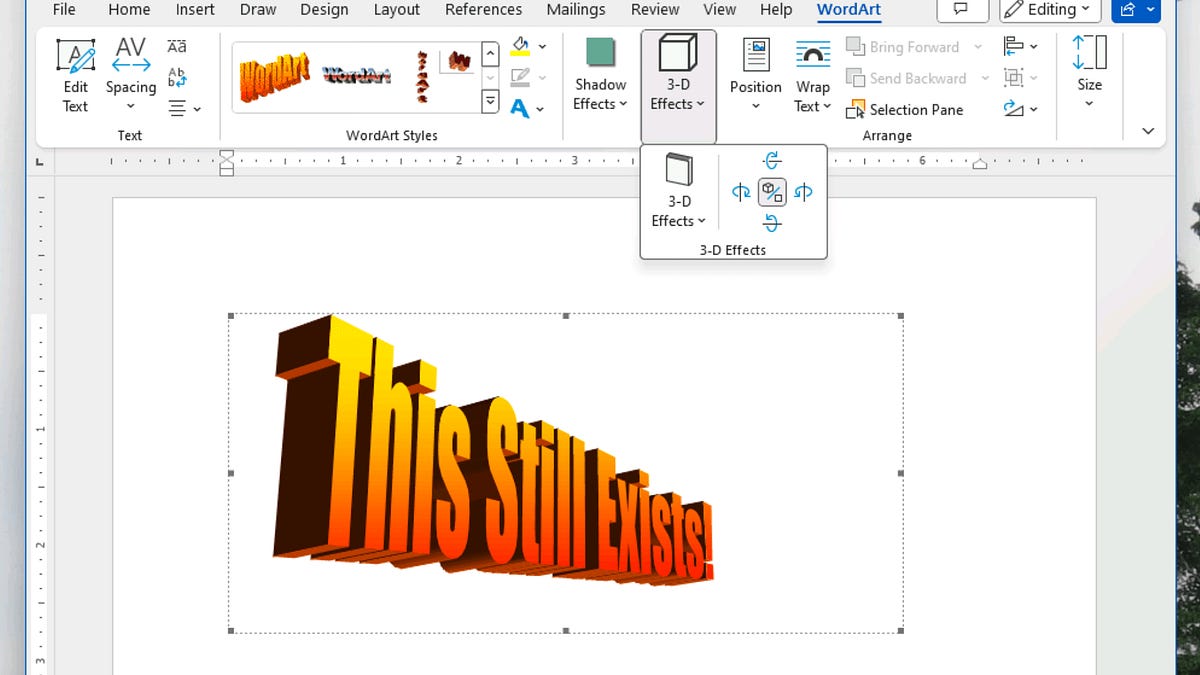Screen dimensions: 1200x675
Task: Apply the Shape Fill paint bucket
Action: tap(520, 47)
